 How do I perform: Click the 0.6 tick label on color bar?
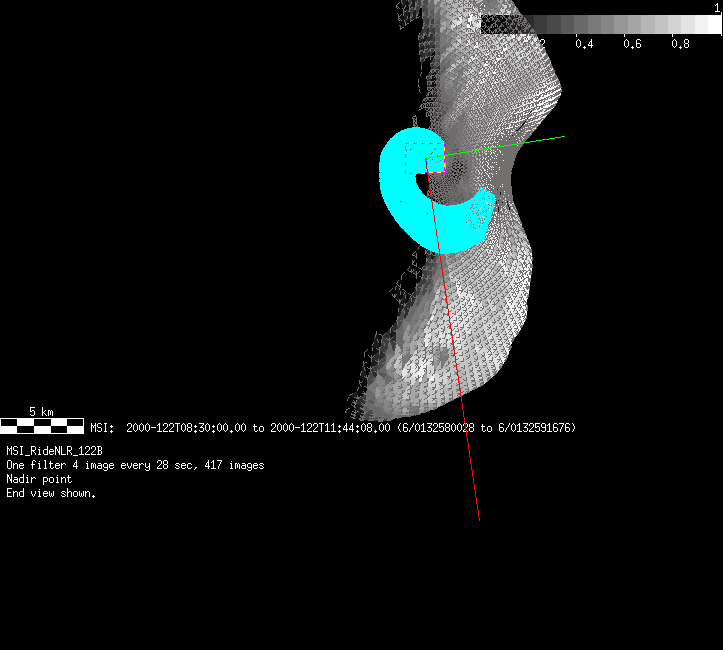click(x=632, y=44)
